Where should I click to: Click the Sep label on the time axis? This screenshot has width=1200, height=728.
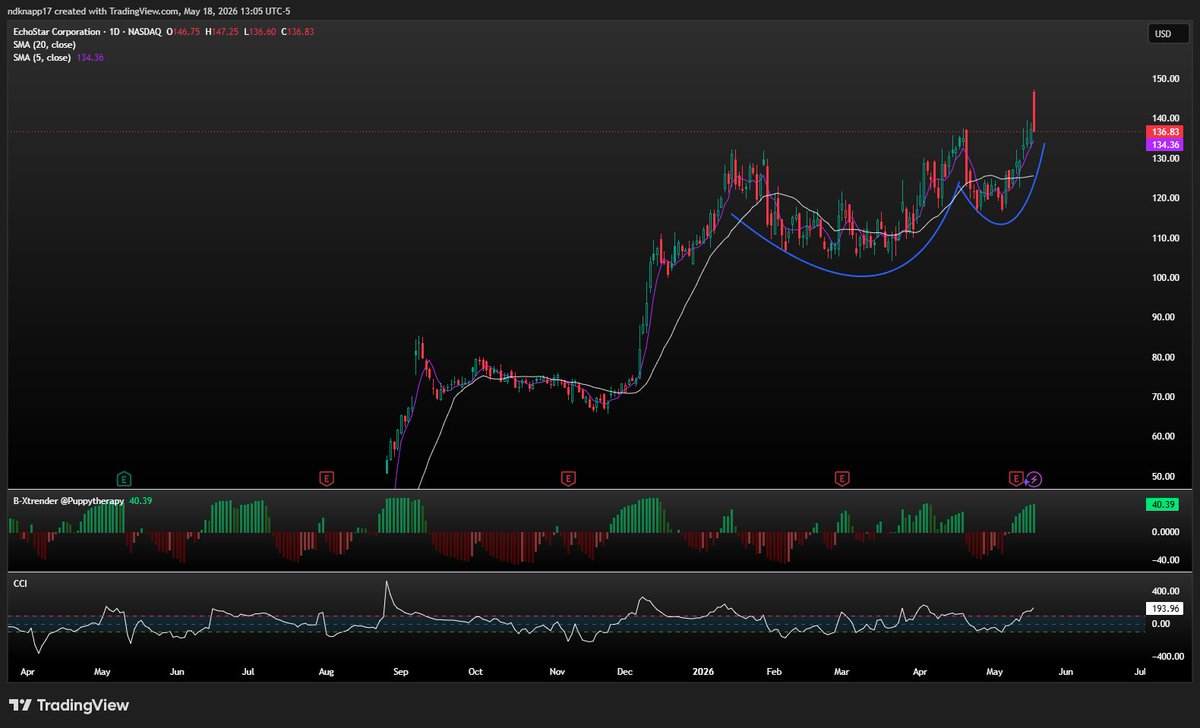(401, 672)
